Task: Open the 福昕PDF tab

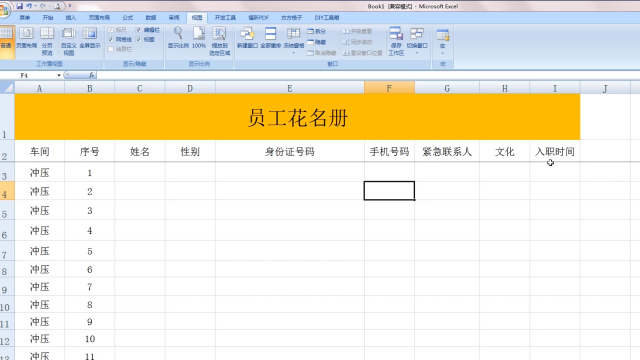Action: point(259,18)
